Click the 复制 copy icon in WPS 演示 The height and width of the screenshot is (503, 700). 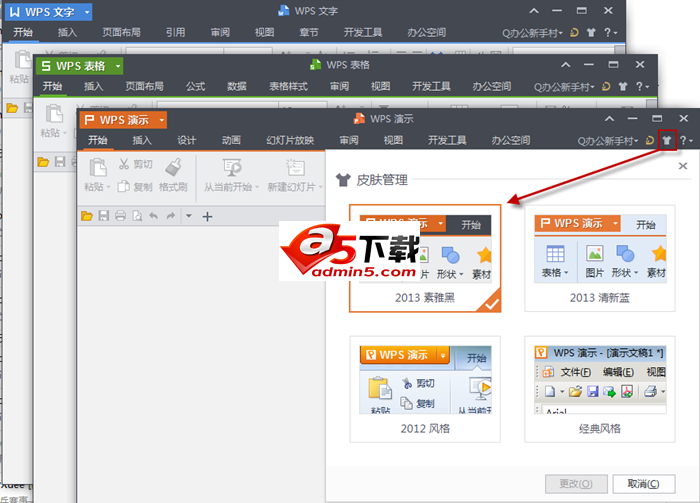pyautogui.click(x=123, y=186)
